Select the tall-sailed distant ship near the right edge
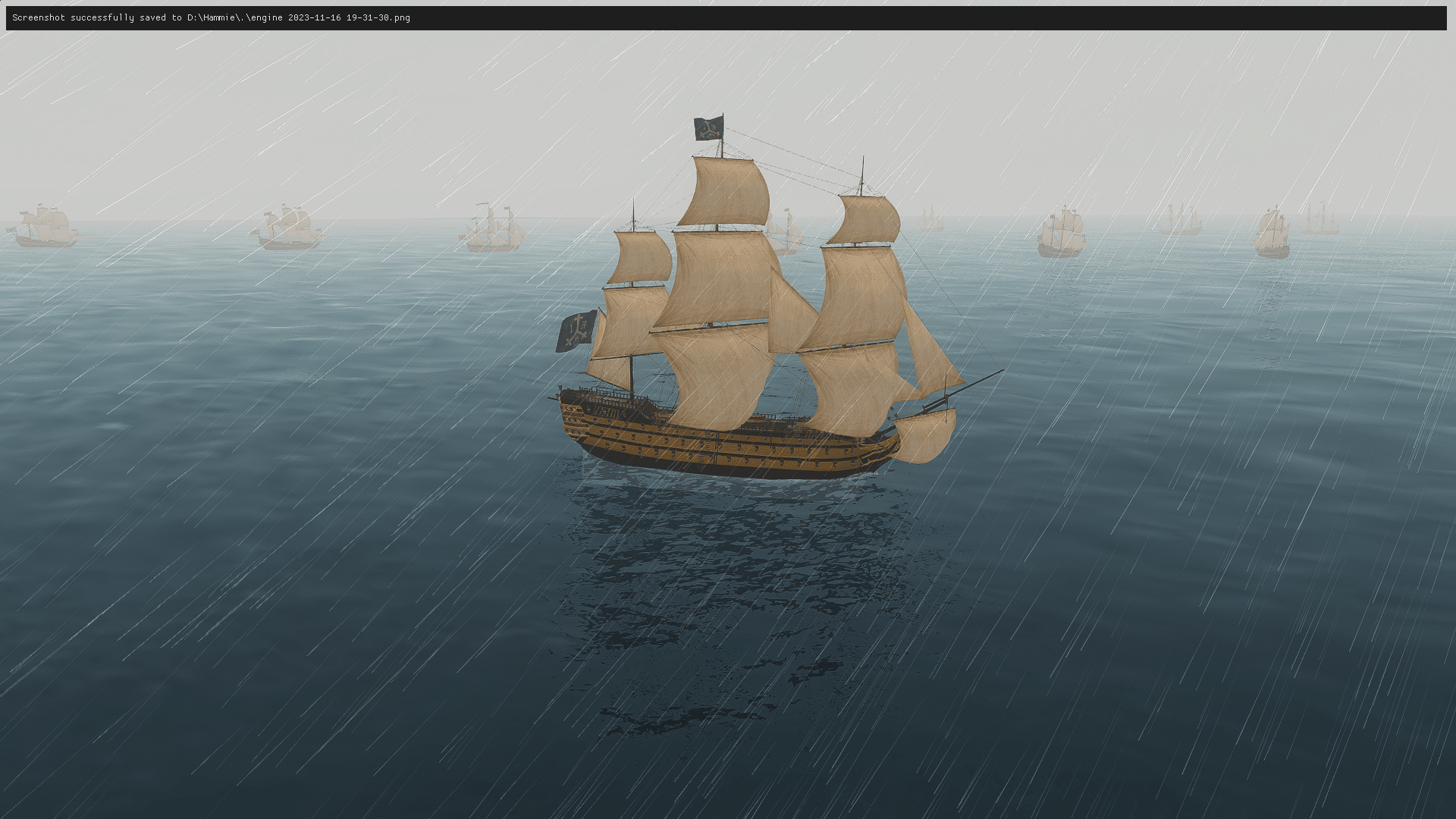This screenshot has height=819, width=1456. [x=1272, y=234]
